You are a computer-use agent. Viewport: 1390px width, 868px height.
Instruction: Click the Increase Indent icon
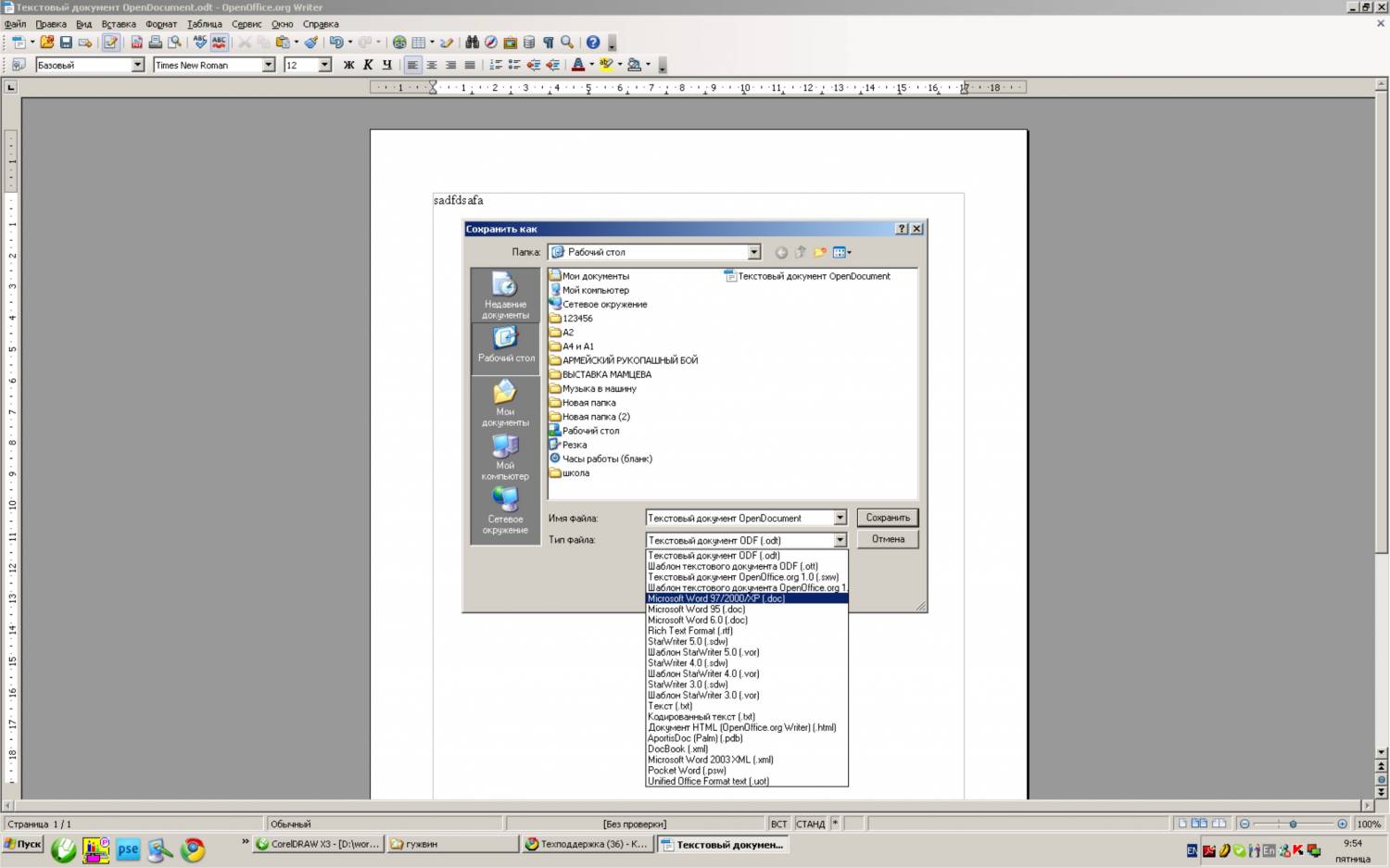point(553,65)
